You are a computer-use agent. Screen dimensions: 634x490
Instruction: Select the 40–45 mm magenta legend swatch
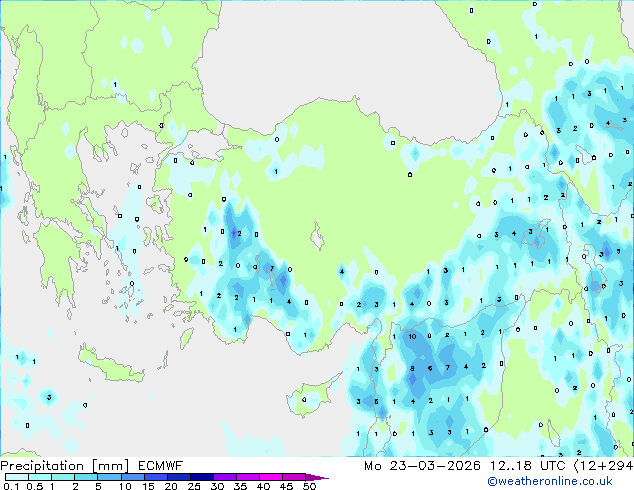[271, 477]
